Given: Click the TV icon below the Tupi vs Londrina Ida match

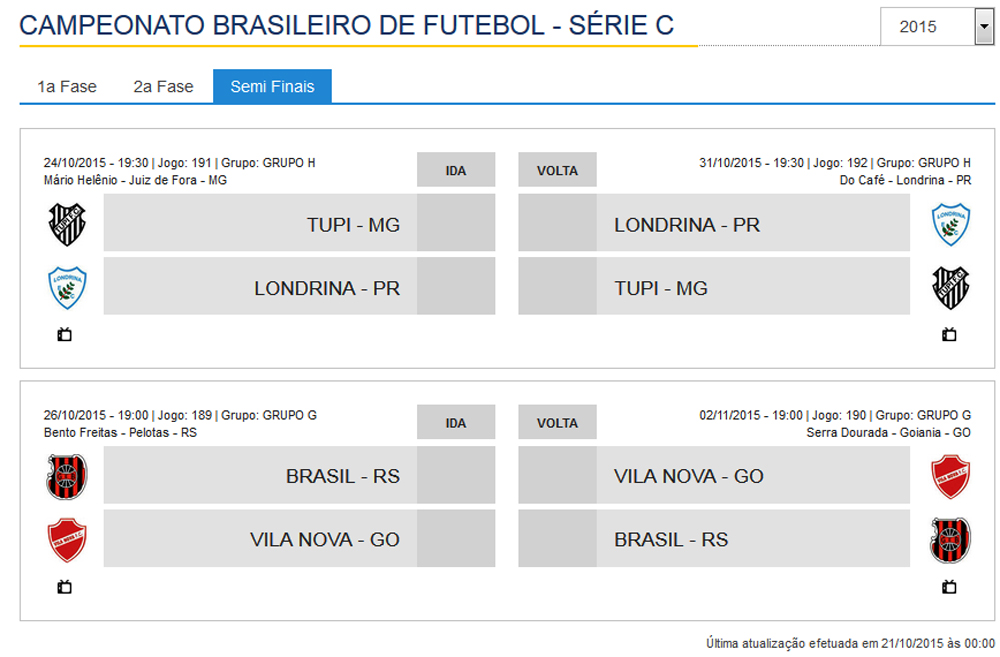Looking at the screenshot, I should pos(65,335).
